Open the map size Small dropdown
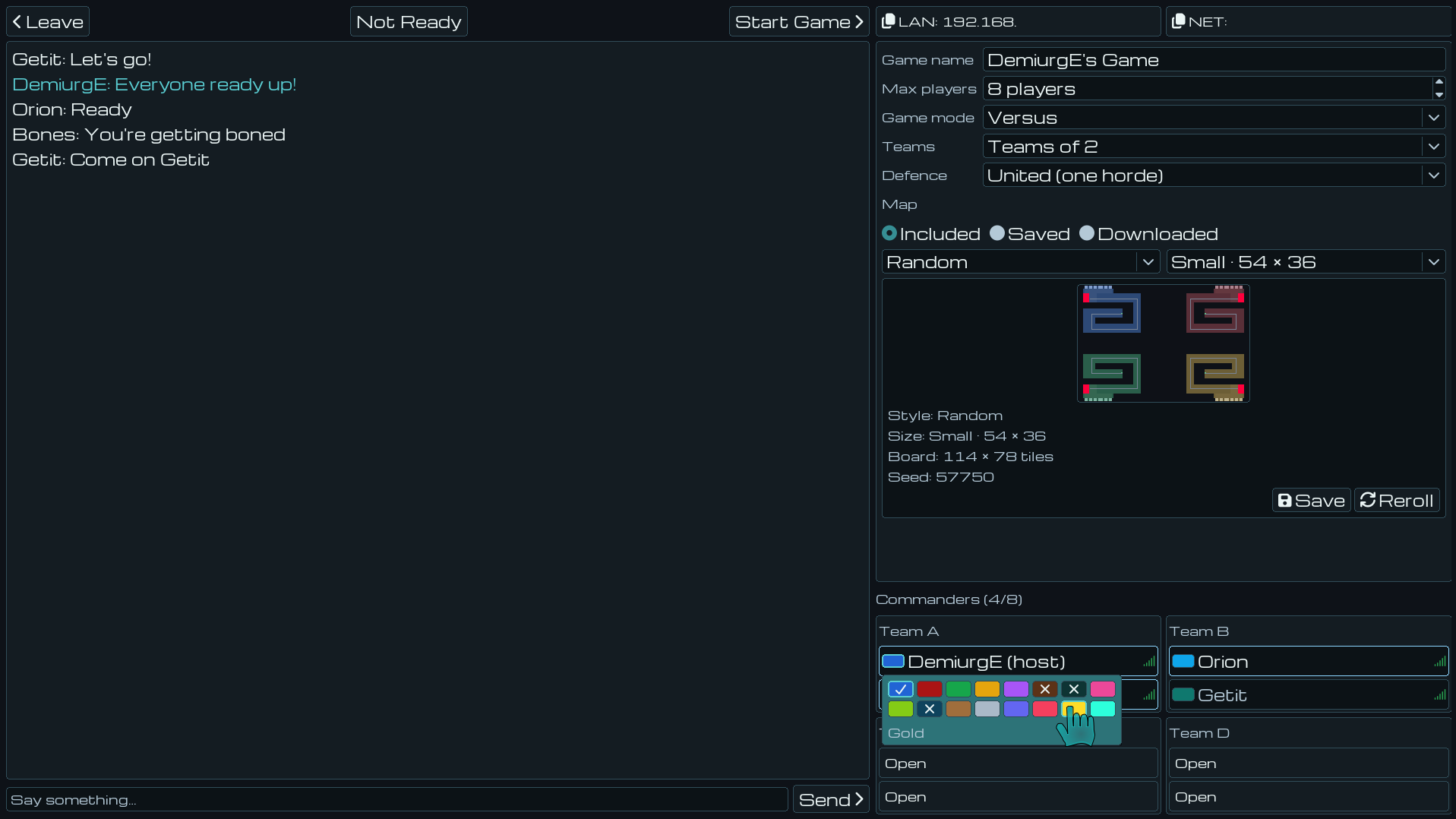 pos(1306,262)
